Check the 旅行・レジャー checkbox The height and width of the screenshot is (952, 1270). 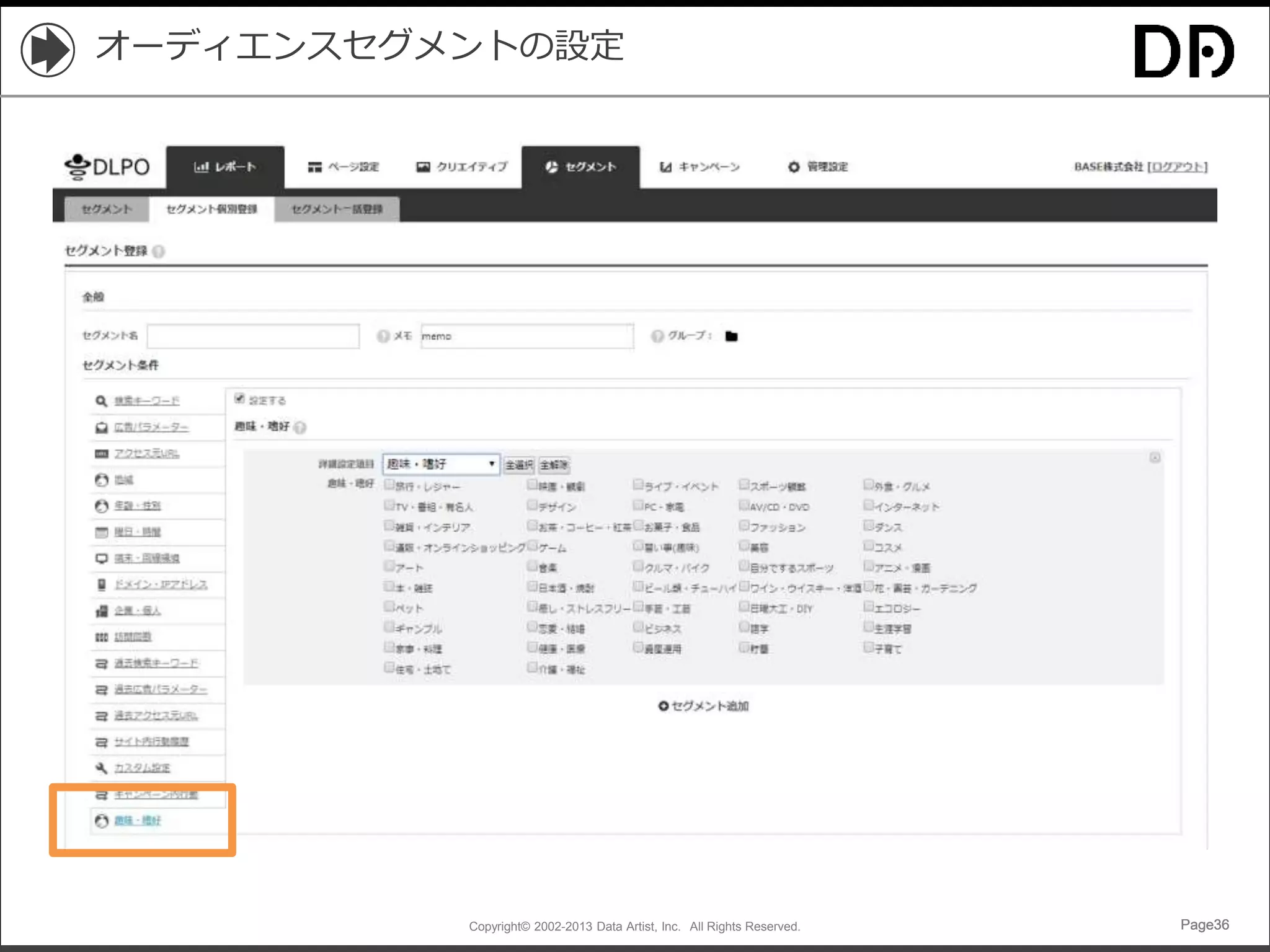click(x=389, y=484)
